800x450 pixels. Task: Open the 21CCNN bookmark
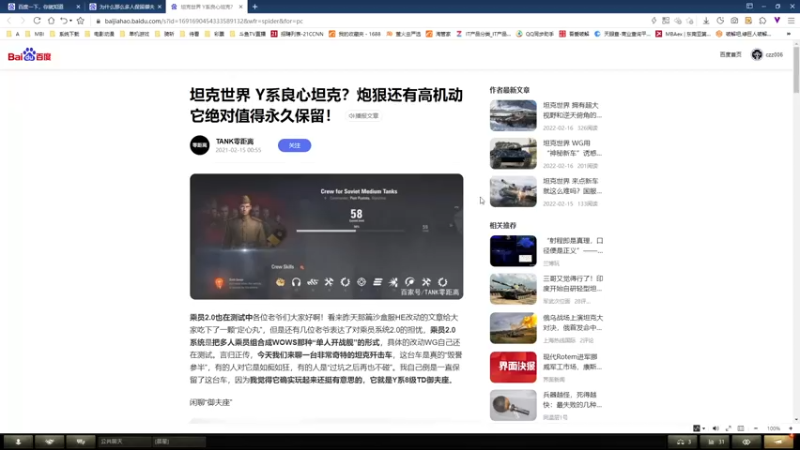[297, 34]
